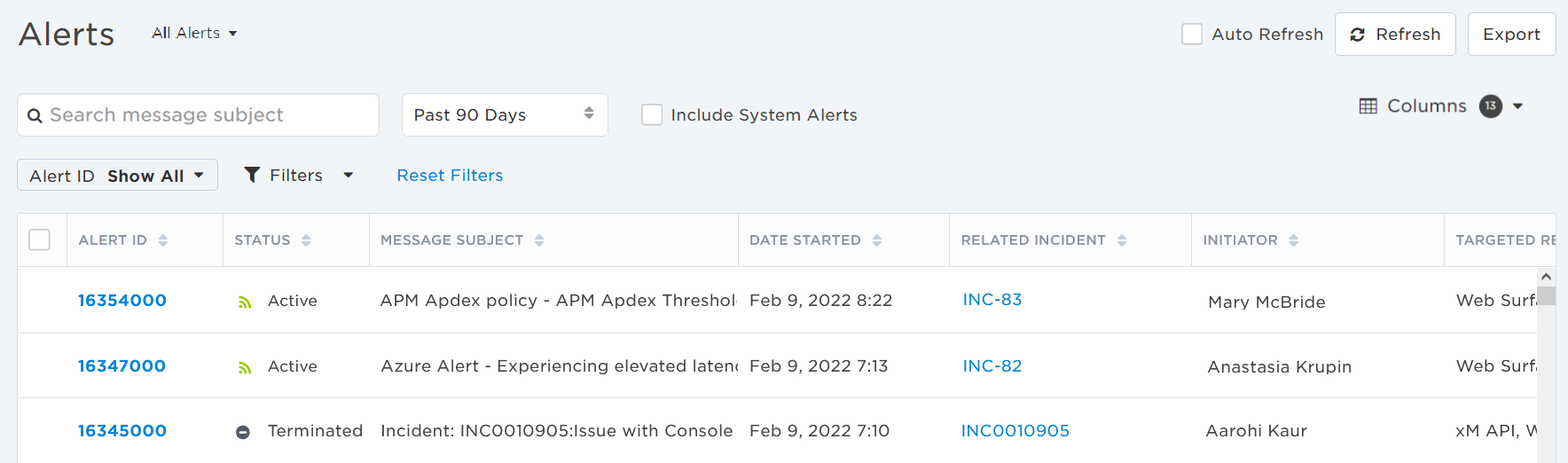Sort by Date Started column arrows
The width and height of the screenshot is (1568, 463).
(x=877, y=240)
